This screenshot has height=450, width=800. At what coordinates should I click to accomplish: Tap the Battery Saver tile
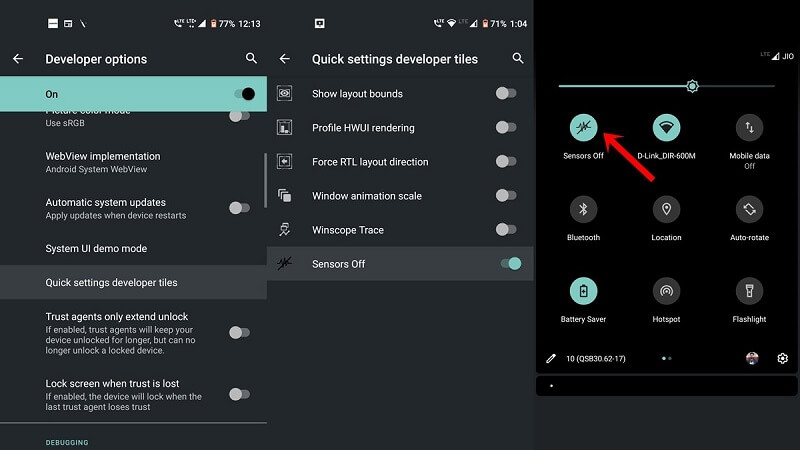pyautogui.click(x=584, y=291)
